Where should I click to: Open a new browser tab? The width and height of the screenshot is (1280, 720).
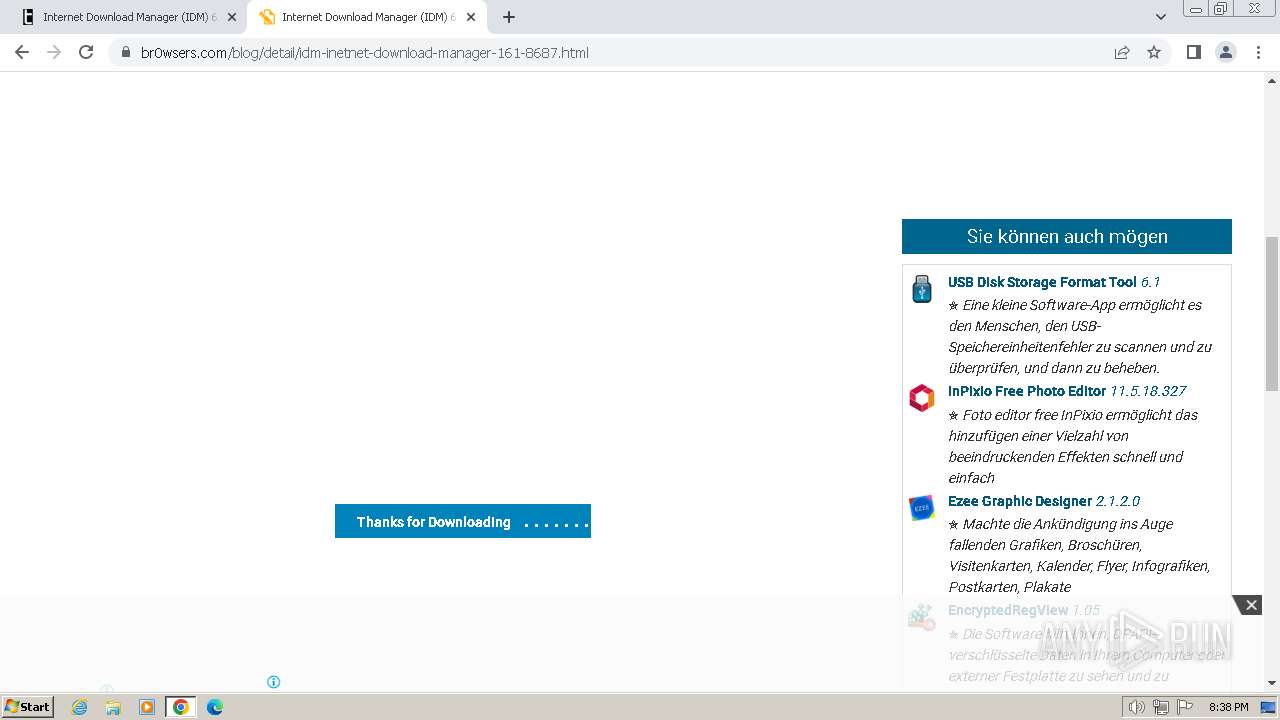coord(509,17)
